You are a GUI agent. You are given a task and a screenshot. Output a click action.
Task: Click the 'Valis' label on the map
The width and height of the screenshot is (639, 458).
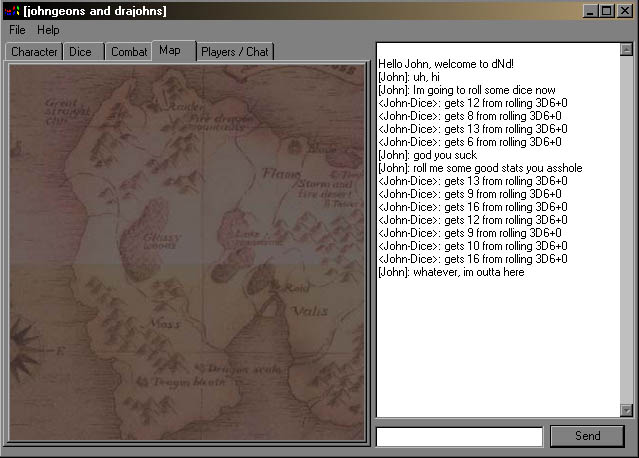310,312
